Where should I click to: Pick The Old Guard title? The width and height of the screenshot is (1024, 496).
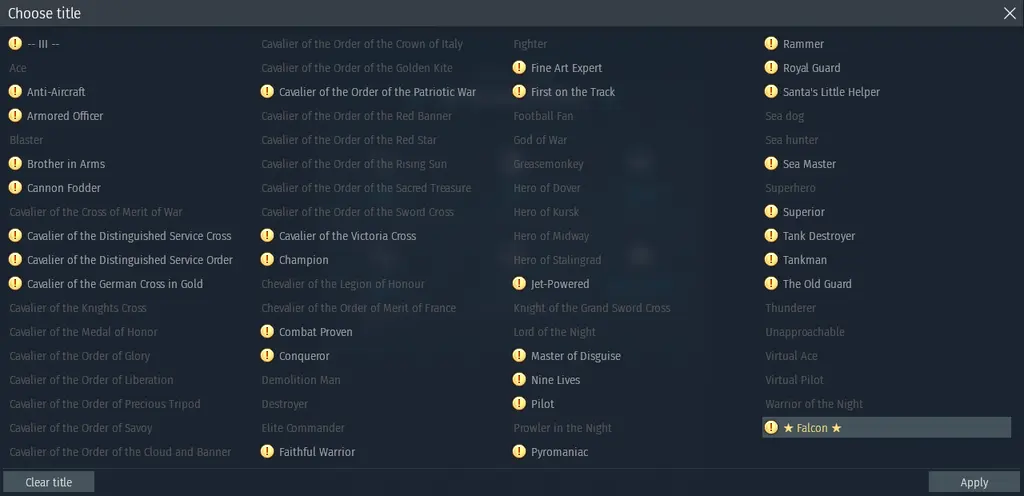817,284
